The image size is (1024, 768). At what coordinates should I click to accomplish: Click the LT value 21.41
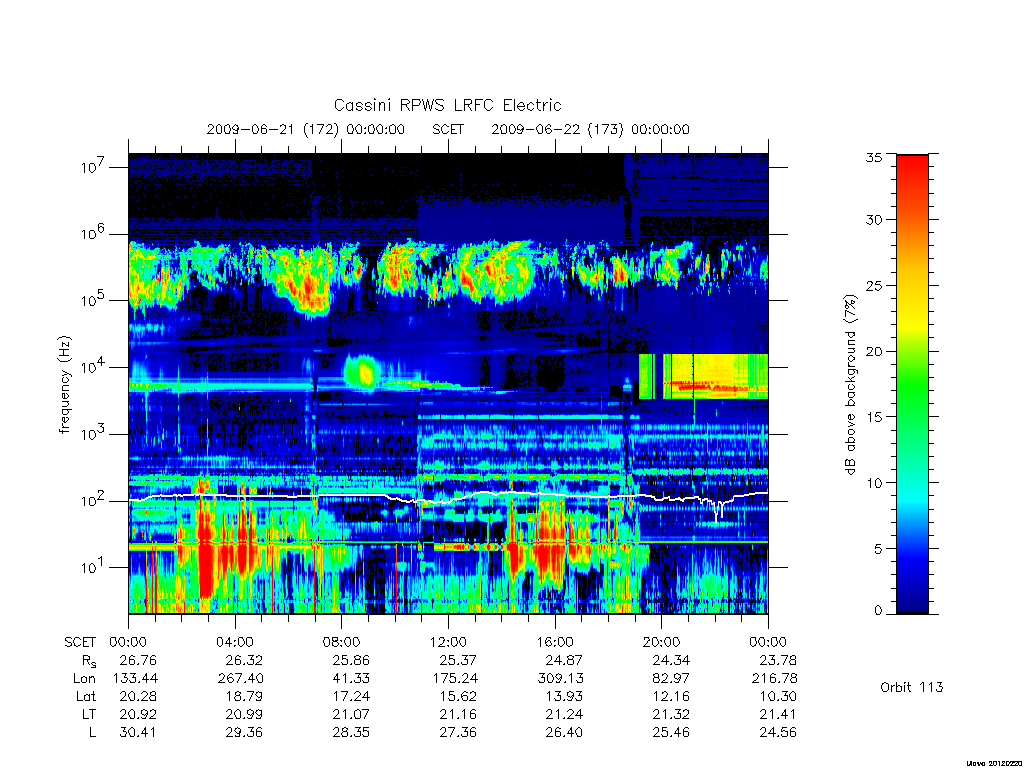pyautogui.click(x=778, y=714)
